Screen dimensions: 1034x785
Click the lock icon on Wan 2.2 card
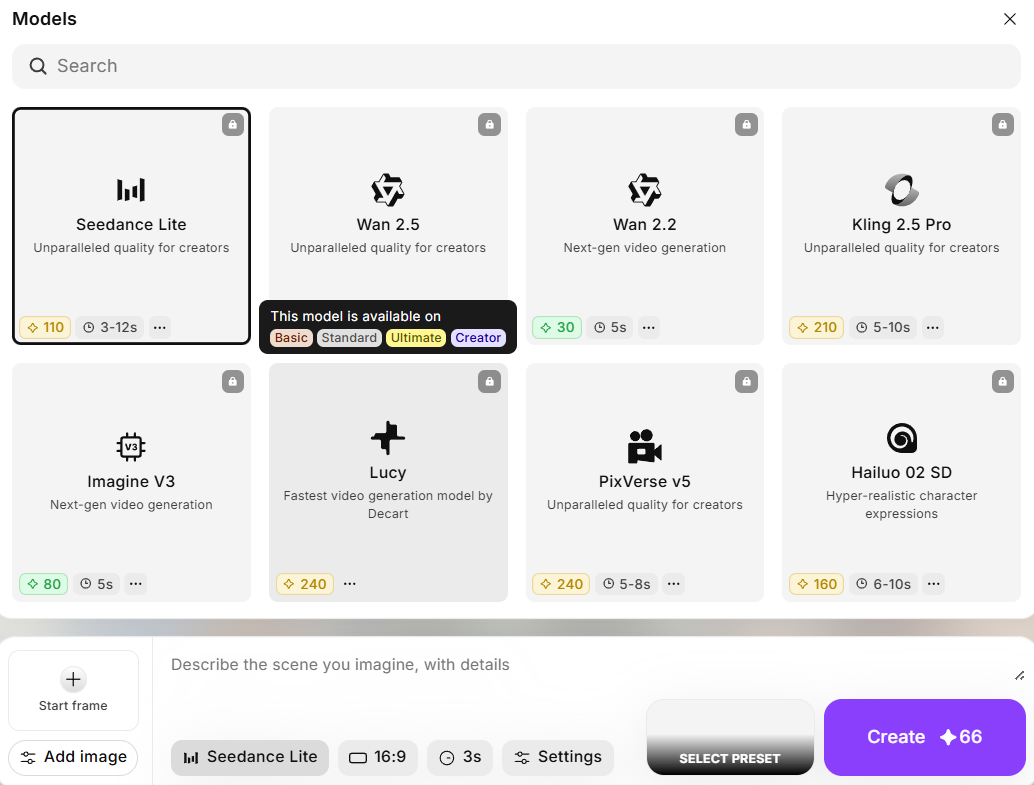coord(746,125)
